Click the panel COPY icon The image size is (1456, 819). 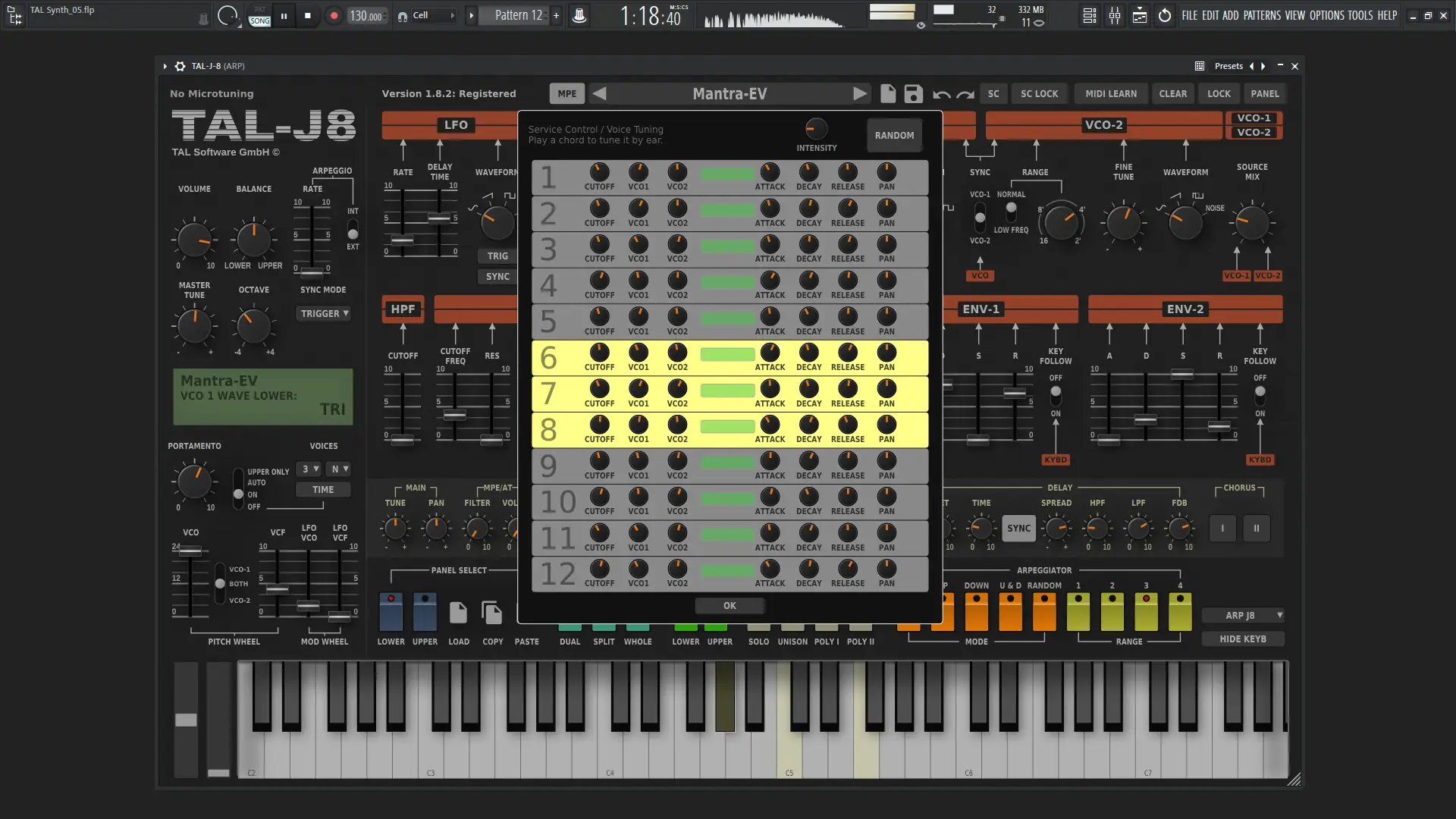pyautogui.click(x=492, y=613)
